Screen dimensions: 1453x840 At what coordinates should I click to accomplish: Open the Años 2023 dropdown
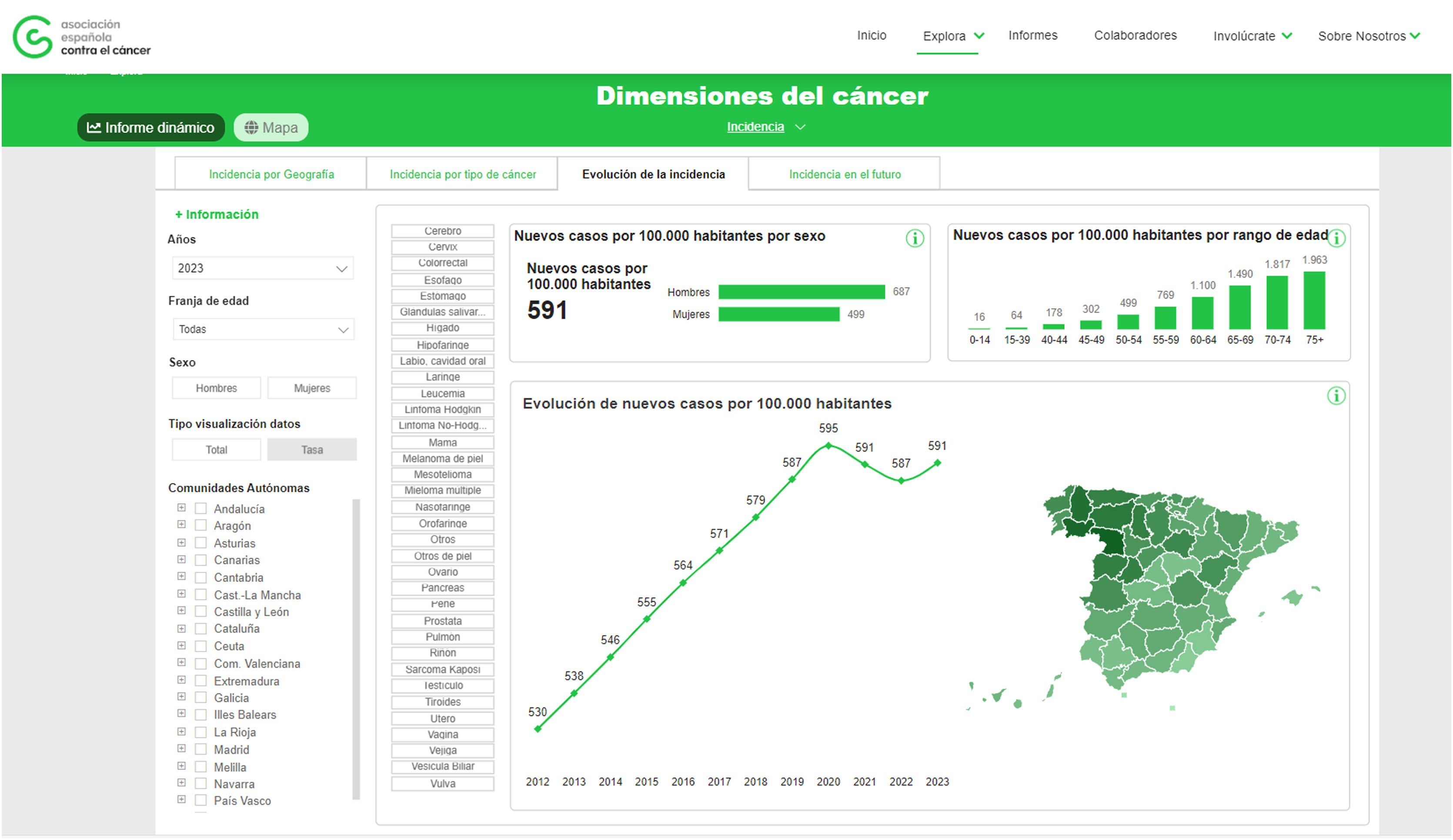(x=262, y=268)
